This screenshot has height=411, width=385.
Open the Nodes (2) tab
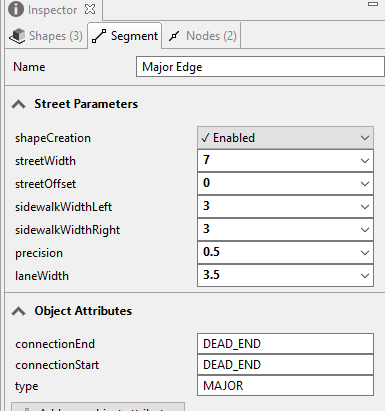202,36
